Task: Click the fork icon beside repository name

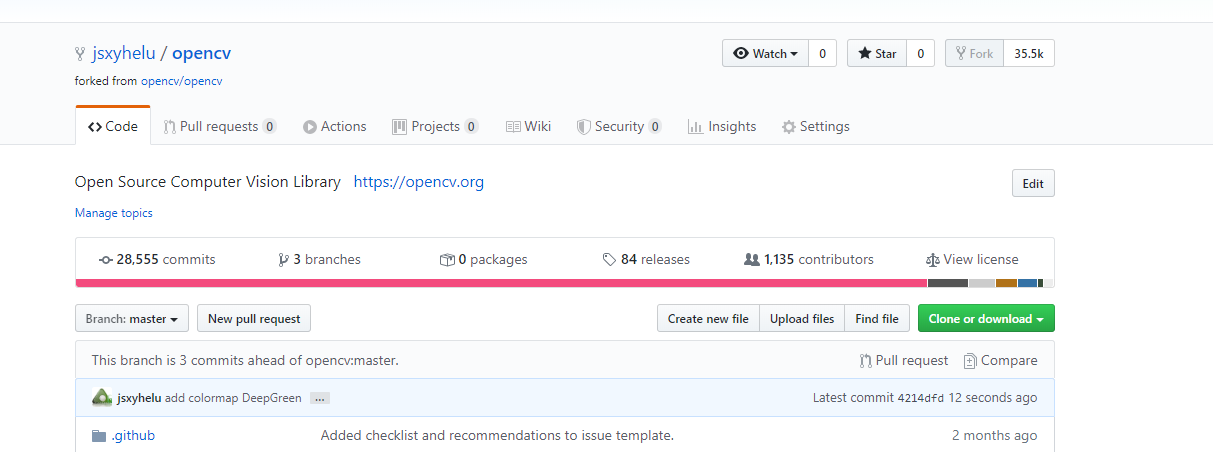Action: coord(80,54)
